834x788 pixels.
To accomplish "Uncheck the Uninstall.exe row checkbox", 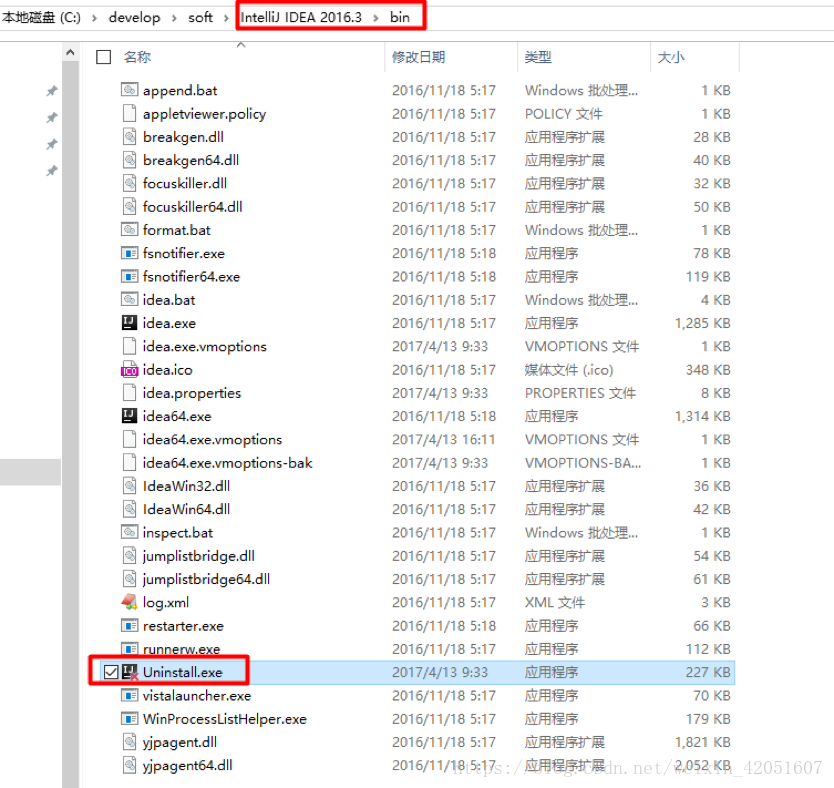I will (x=111, y=672).
